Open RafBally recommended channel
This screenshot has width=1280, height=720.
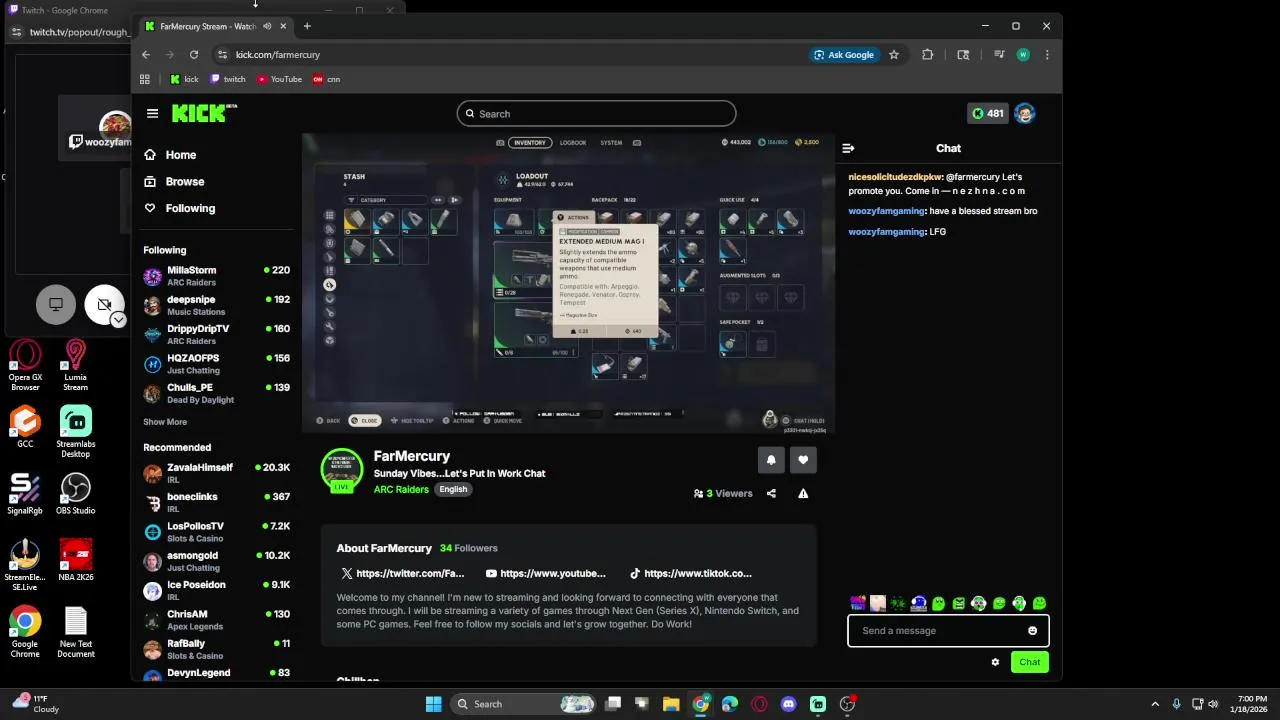point(216,649)
